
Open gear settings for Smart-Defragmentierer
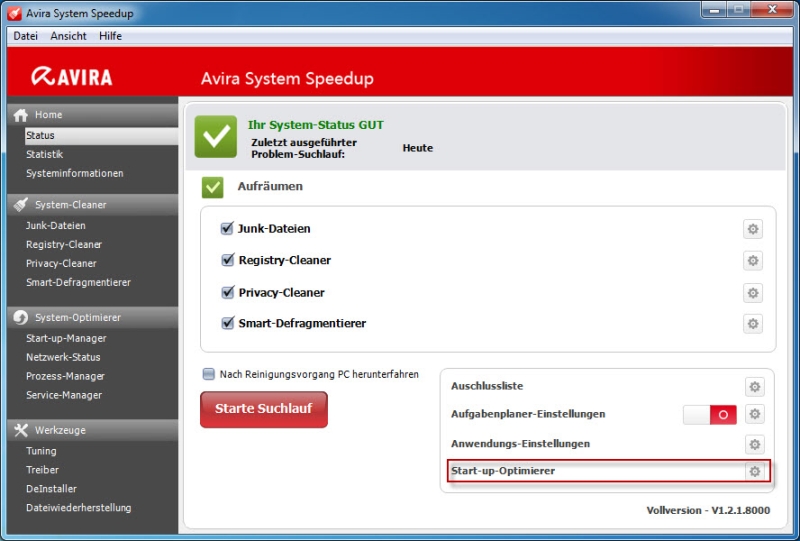click(x=753, y=324)
